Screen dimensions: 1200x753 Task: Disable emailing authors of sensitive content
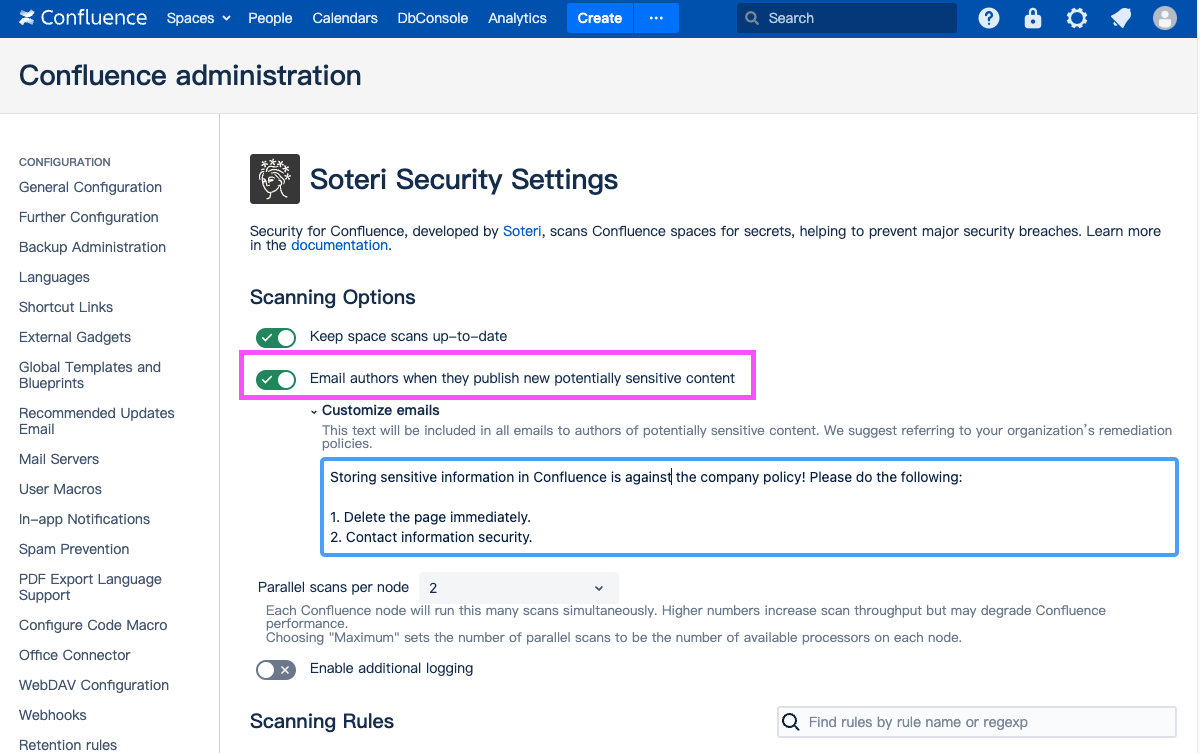(276, 379)
